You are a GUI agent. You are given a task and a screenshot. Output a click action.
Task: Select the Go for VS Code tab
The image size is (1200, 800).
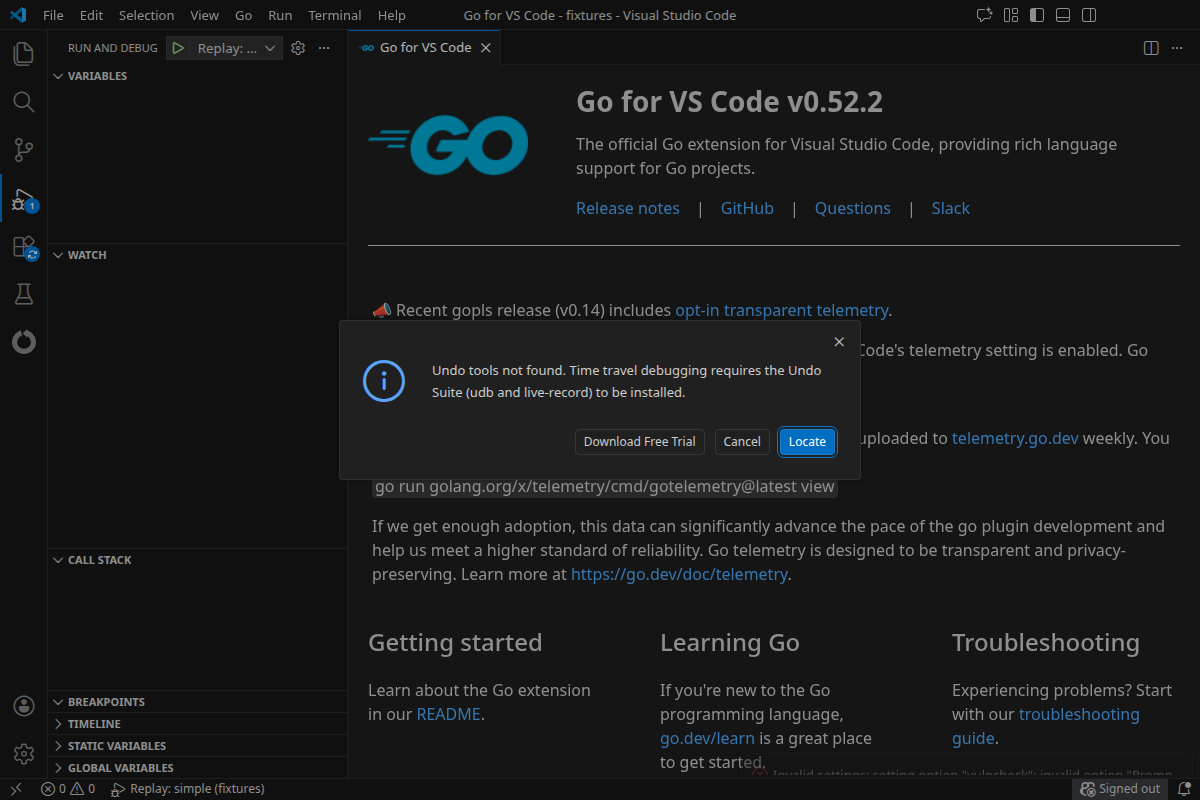[424, 48]
